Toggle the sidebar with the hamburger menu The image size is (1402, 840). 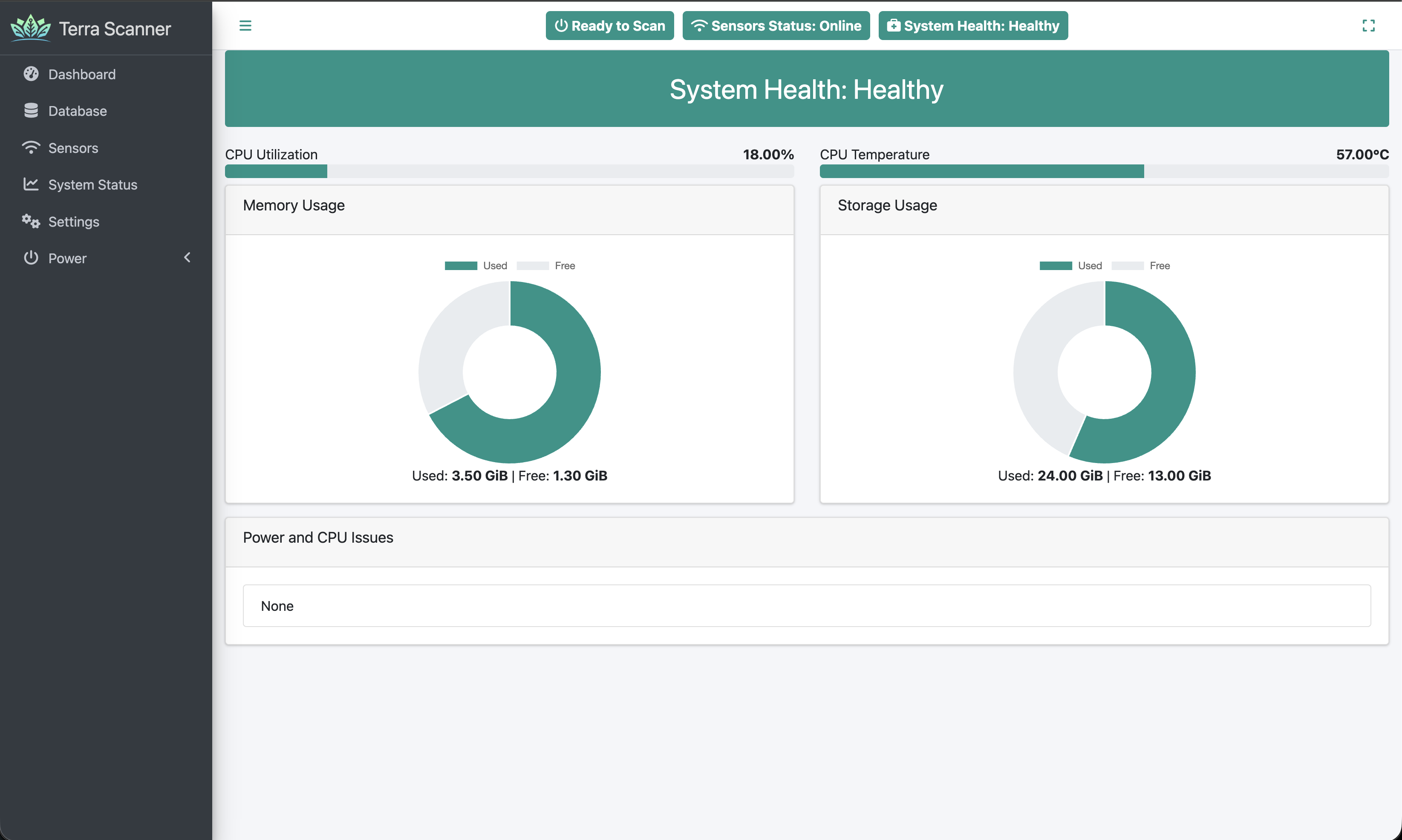pos(246,26)
